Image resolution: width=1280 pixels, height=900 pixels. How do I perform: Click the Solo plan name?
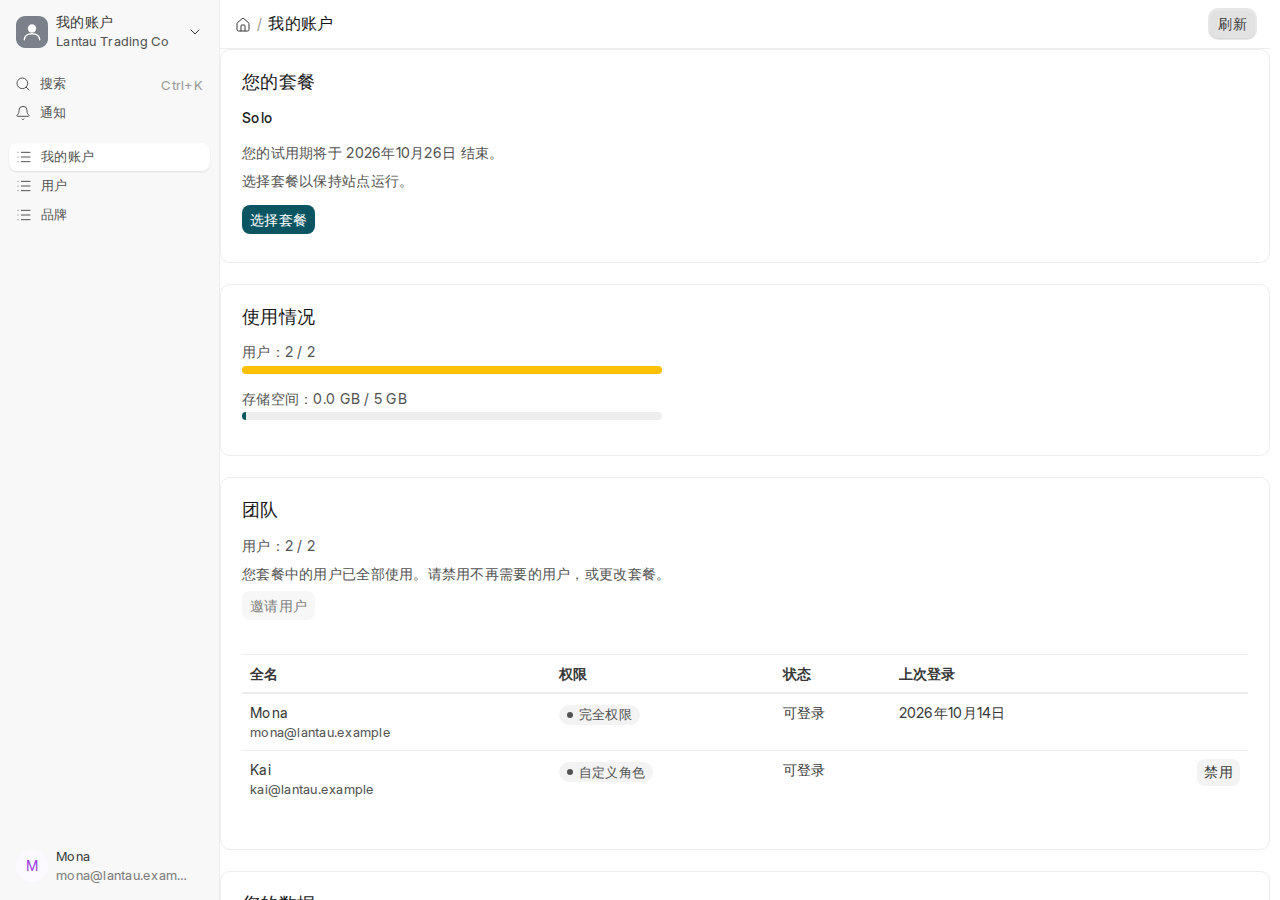coord(257,118)
